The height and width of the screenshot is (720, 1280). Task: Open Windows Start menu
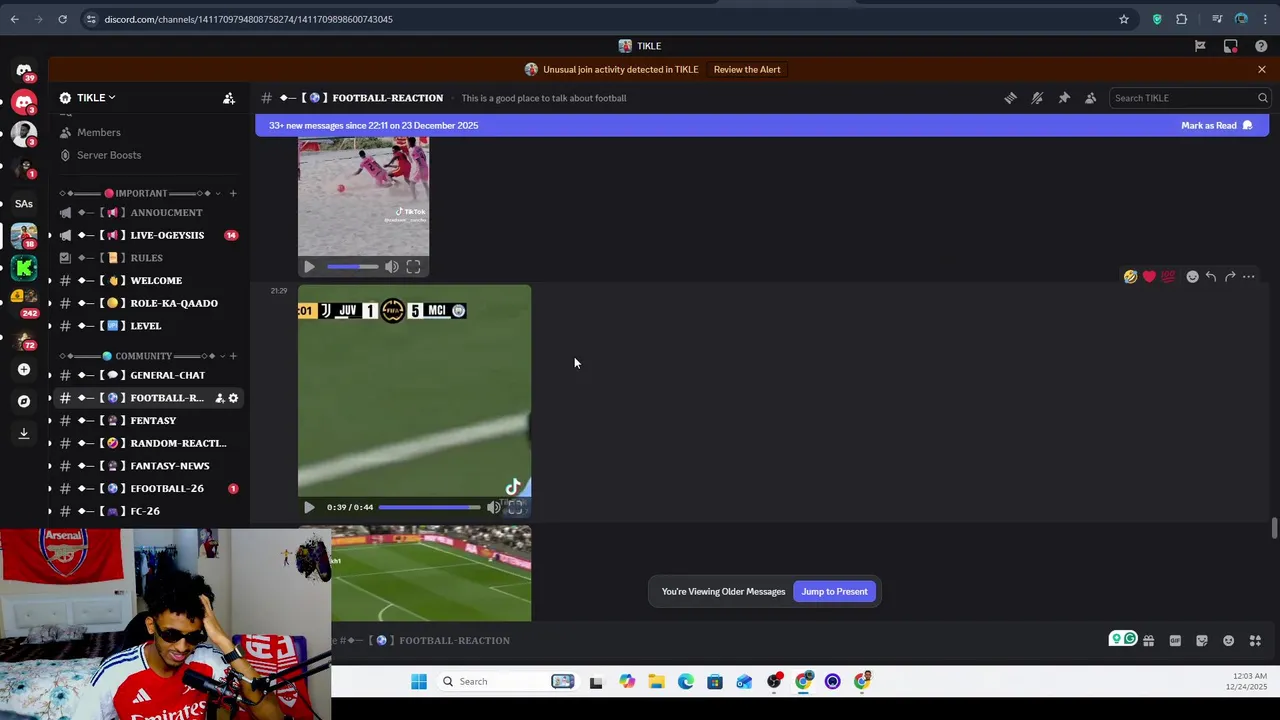pyautogui.click(x=419, y=682)
